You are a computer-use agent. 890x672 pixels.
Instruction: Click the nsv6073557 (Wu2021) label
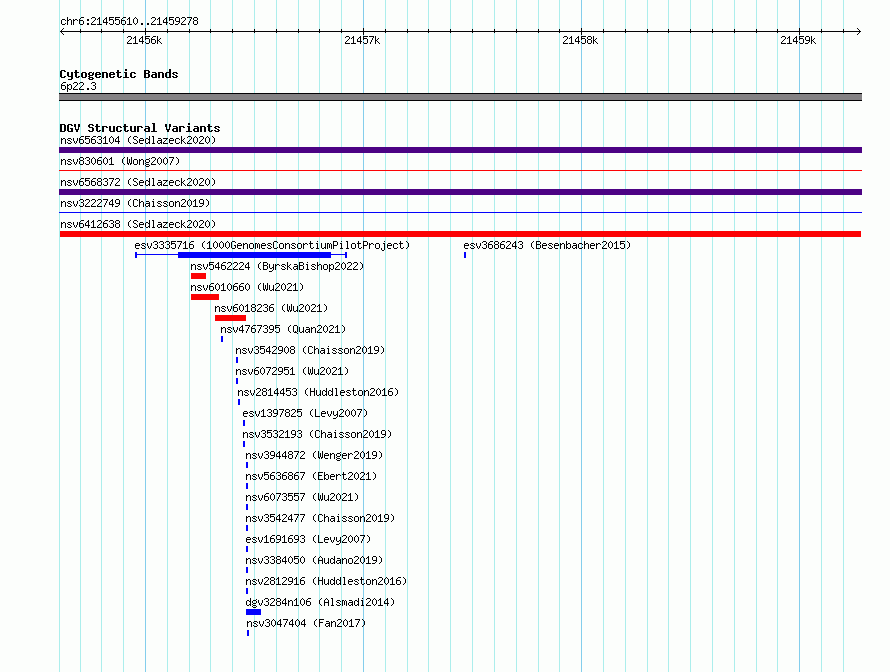pos(302,497)
